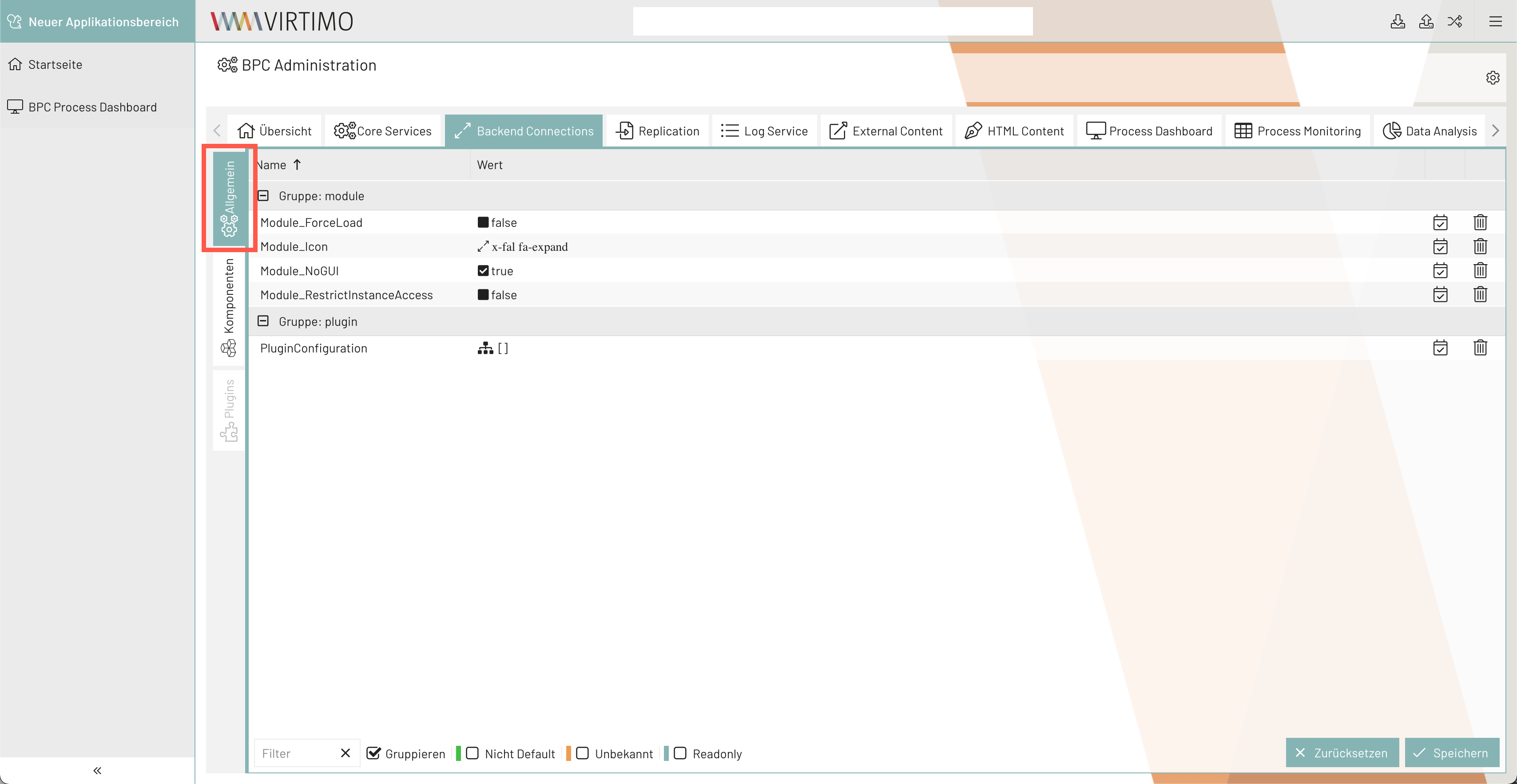Enable the Readonly filter checkbox
Screen dimensions: 1517x784
(680, 753)
